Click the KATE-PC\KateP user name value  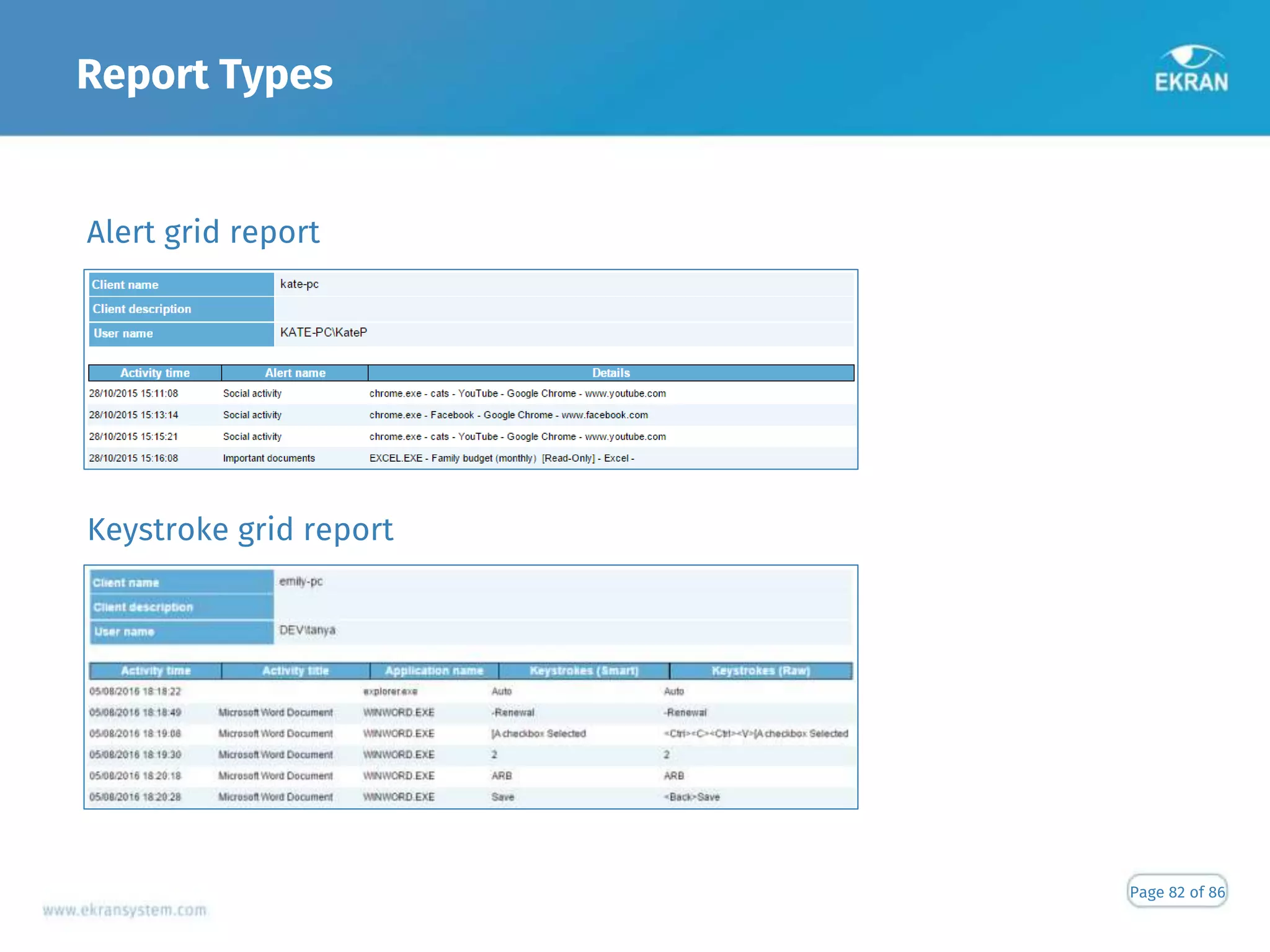pyautogui.click(x=324, y=332)
